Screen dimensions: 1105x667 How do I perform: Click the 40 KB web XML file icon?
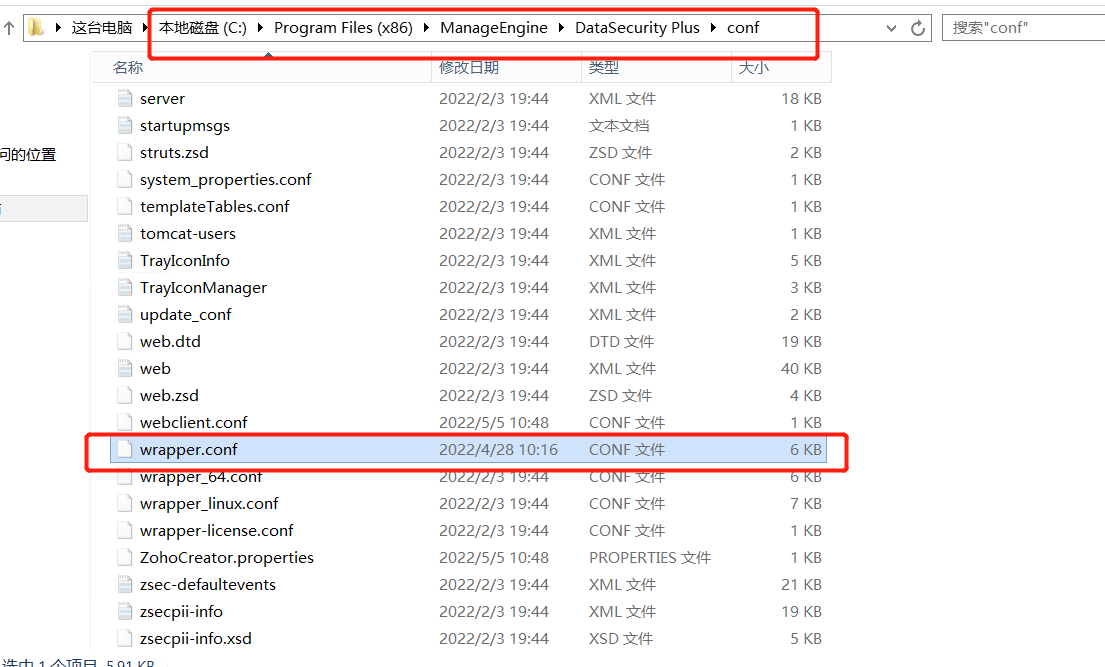pyautogui.click(x=125, y=369)
